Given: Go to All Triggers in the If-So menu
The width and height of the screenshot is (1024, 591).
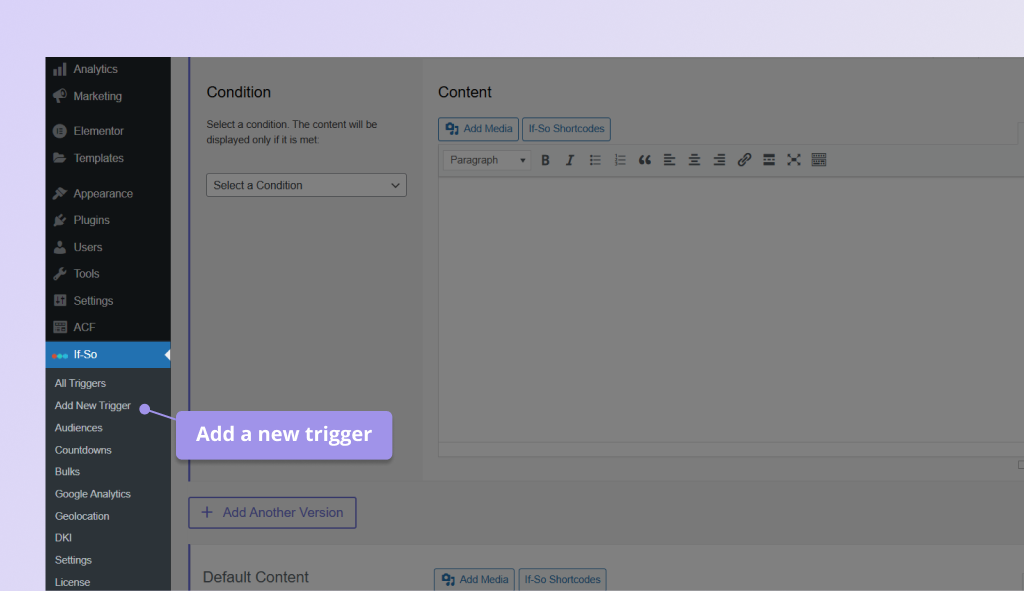Looking at the screenshot, I should [x=80, y=383].
